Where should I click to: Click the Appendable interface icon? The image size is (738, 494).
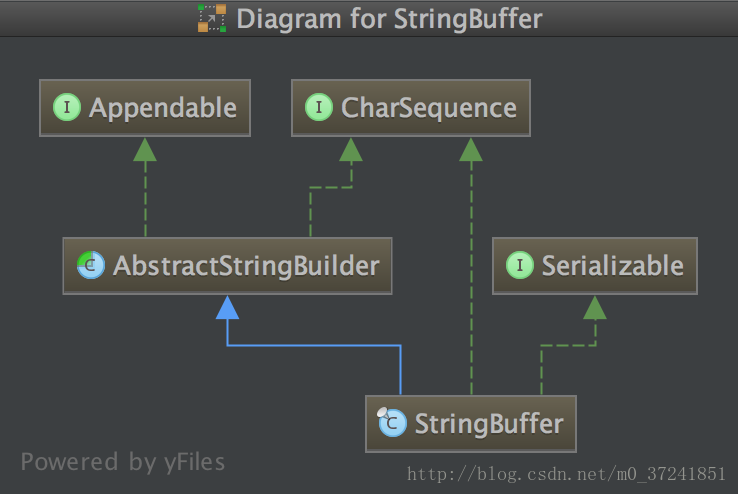pyautogui.click(x=67, y=107)
